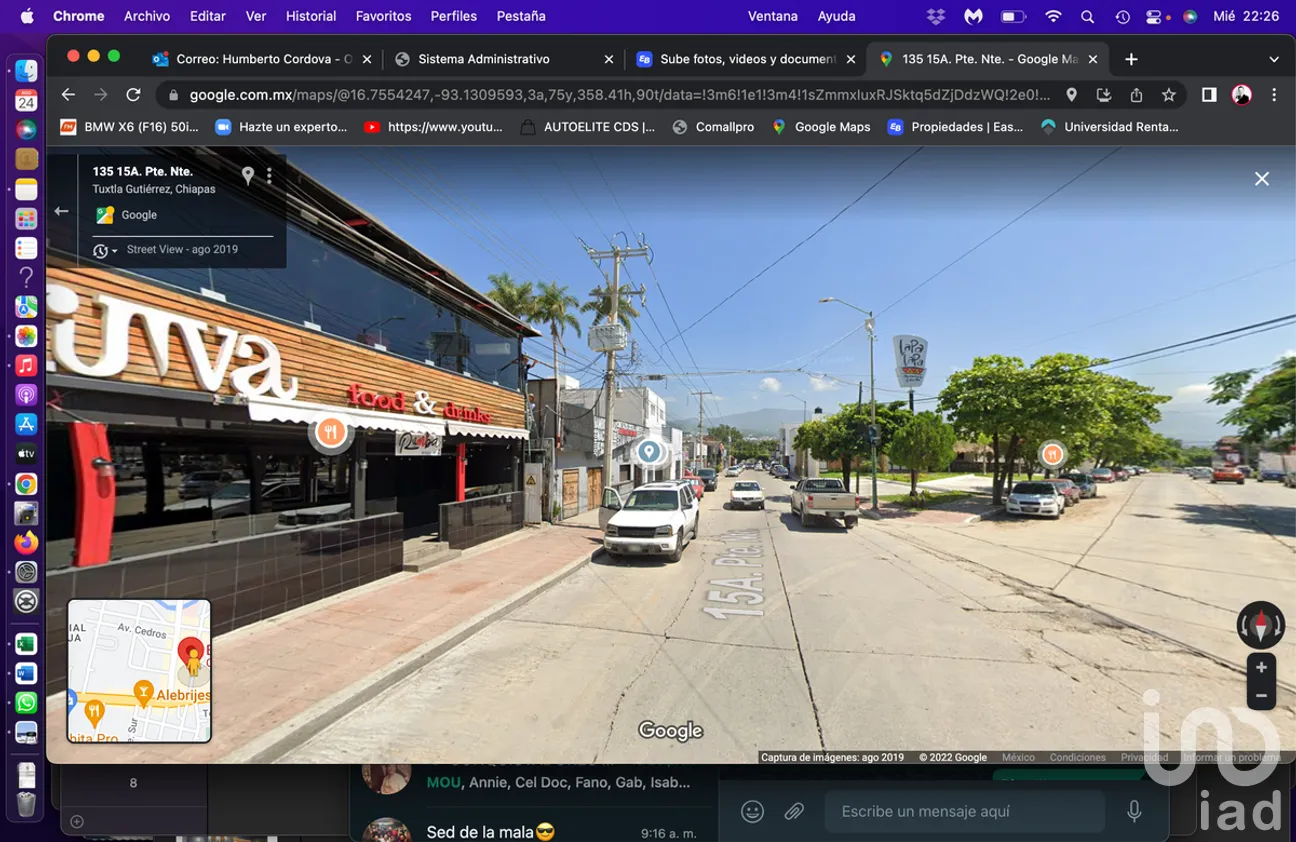1296x842 pixels.
Task: Open the Favoritos menu
Action: pos(383,16)
